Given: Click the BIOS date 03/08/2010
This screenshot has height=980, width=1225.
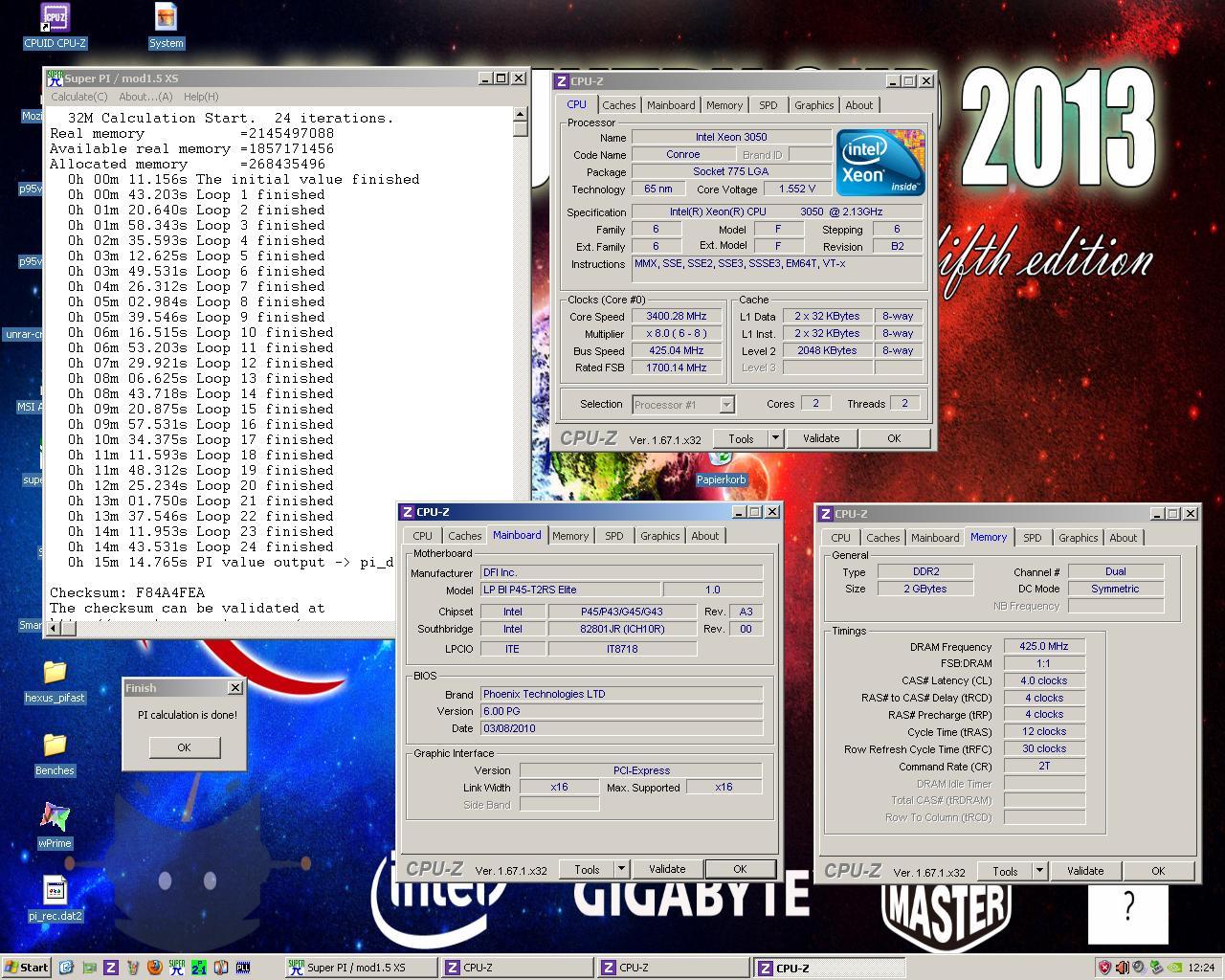Looking at the screenshot, I should 621,728.
